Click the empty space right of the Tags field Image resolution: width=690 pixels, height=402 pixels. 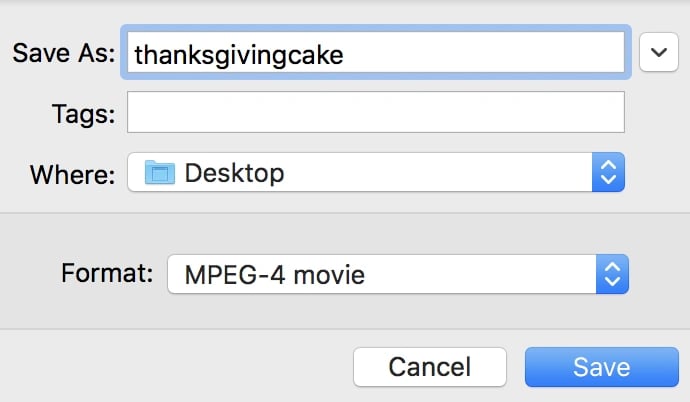(x=657, y=113)
